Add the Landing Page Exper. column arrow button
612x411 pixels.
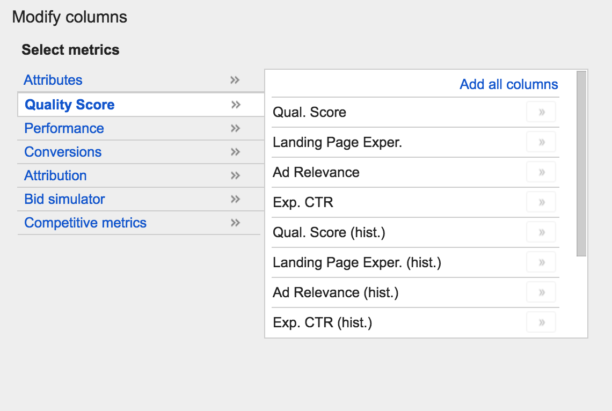[541, 142]
